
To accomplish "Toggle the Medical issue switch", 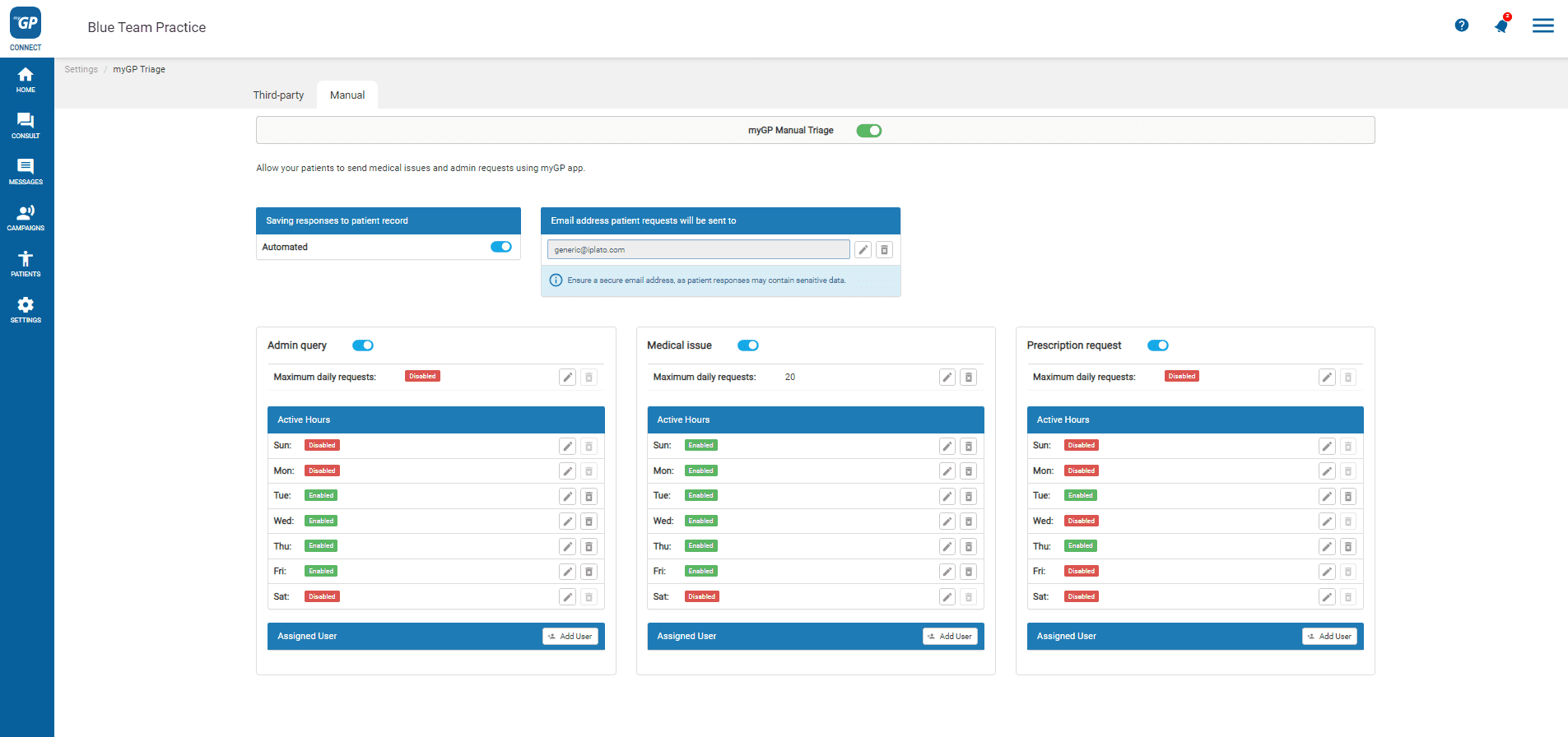I will [748, 345].
